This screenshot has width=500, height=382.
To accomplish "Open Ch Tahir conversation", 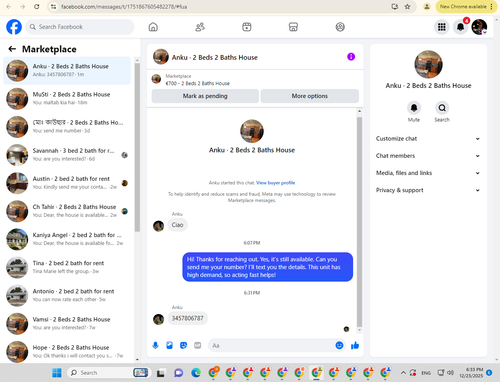I will (67, 211).
